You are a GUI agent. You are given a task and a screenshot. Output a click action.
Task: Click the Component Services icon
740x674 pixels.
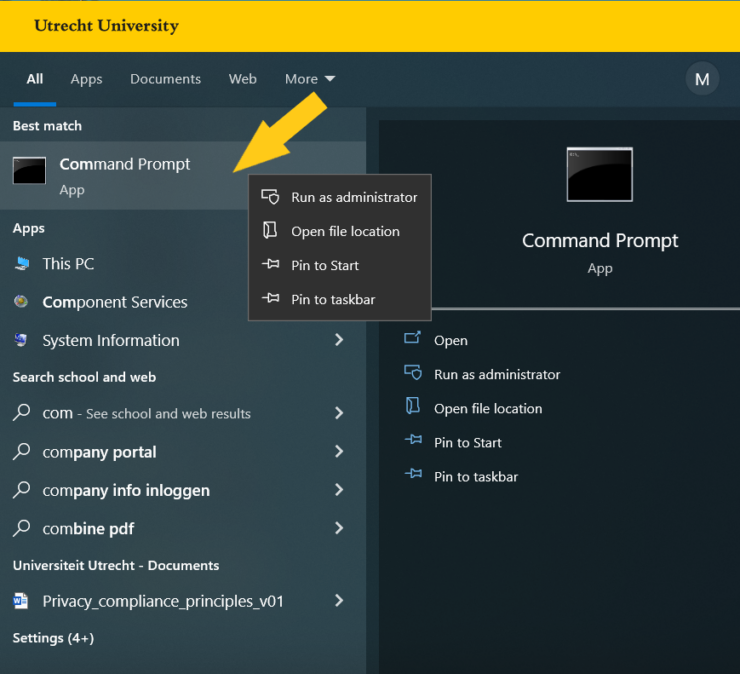pos(21,301)
